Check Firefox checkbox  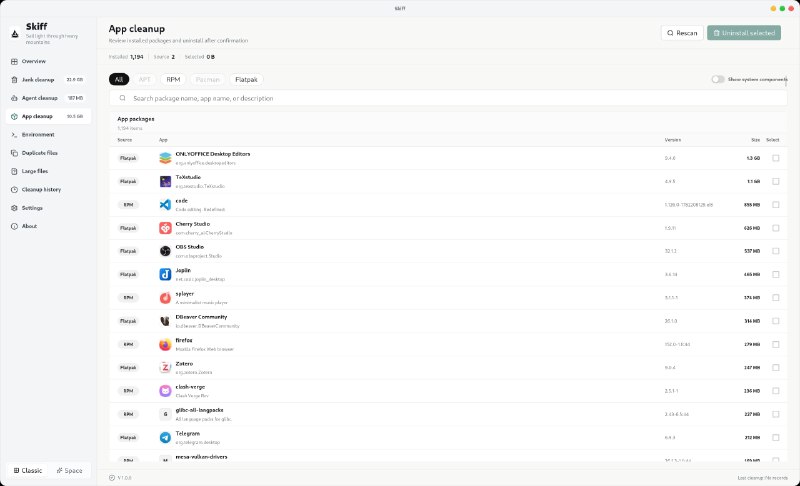(776, 344)
